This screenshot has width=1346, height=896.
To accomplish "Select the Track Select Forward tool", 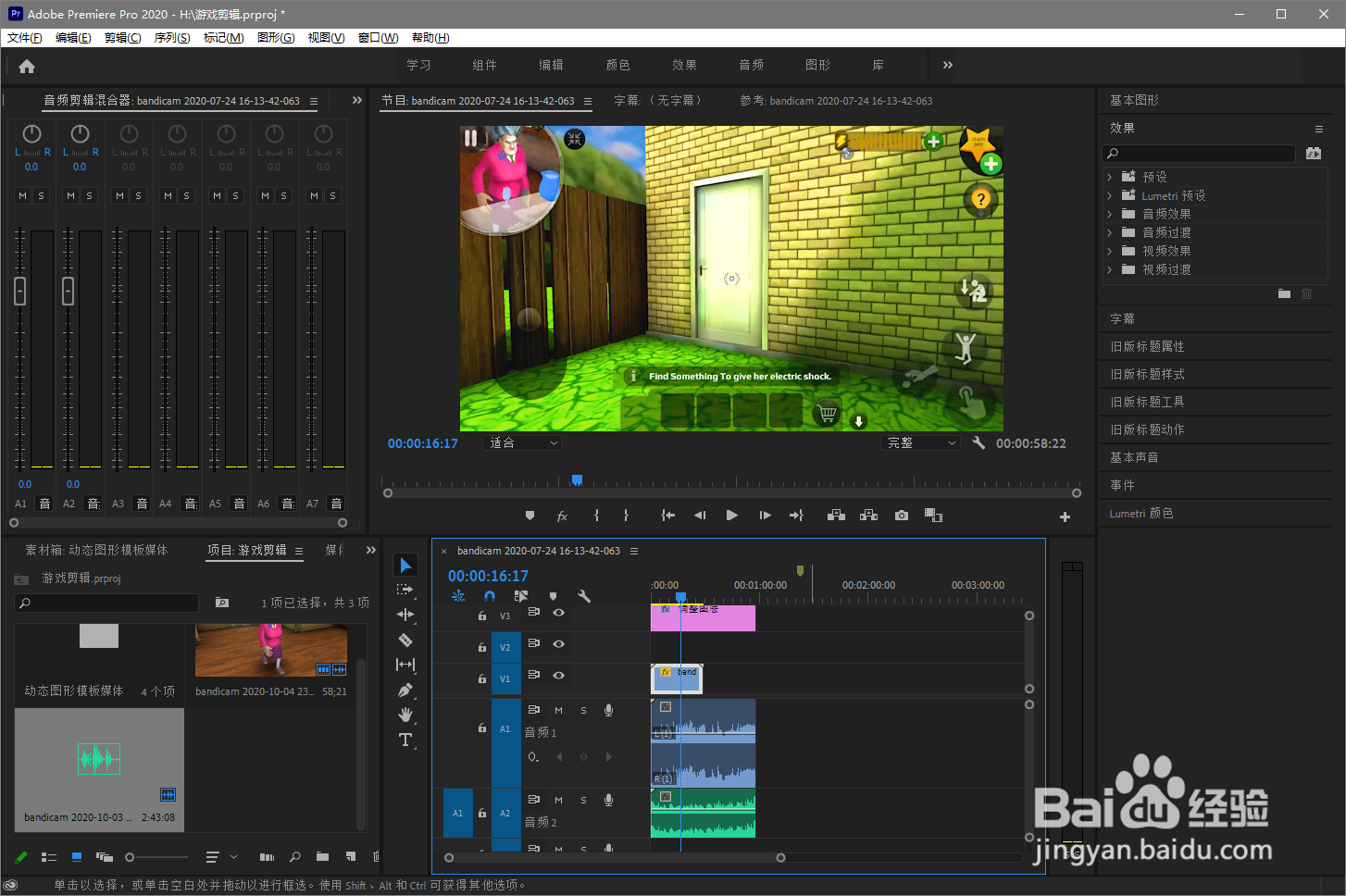I will point(405,590).
